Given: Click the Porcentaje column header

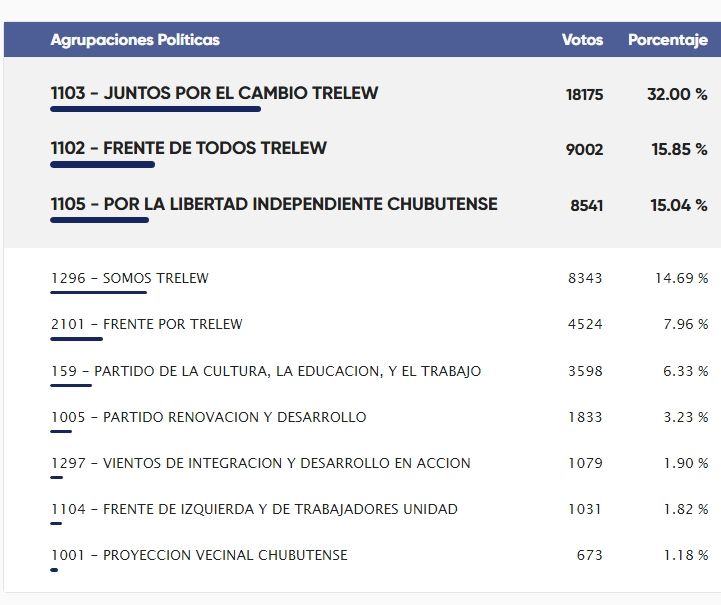Looking at the screenshot, I should pos(667,40).
